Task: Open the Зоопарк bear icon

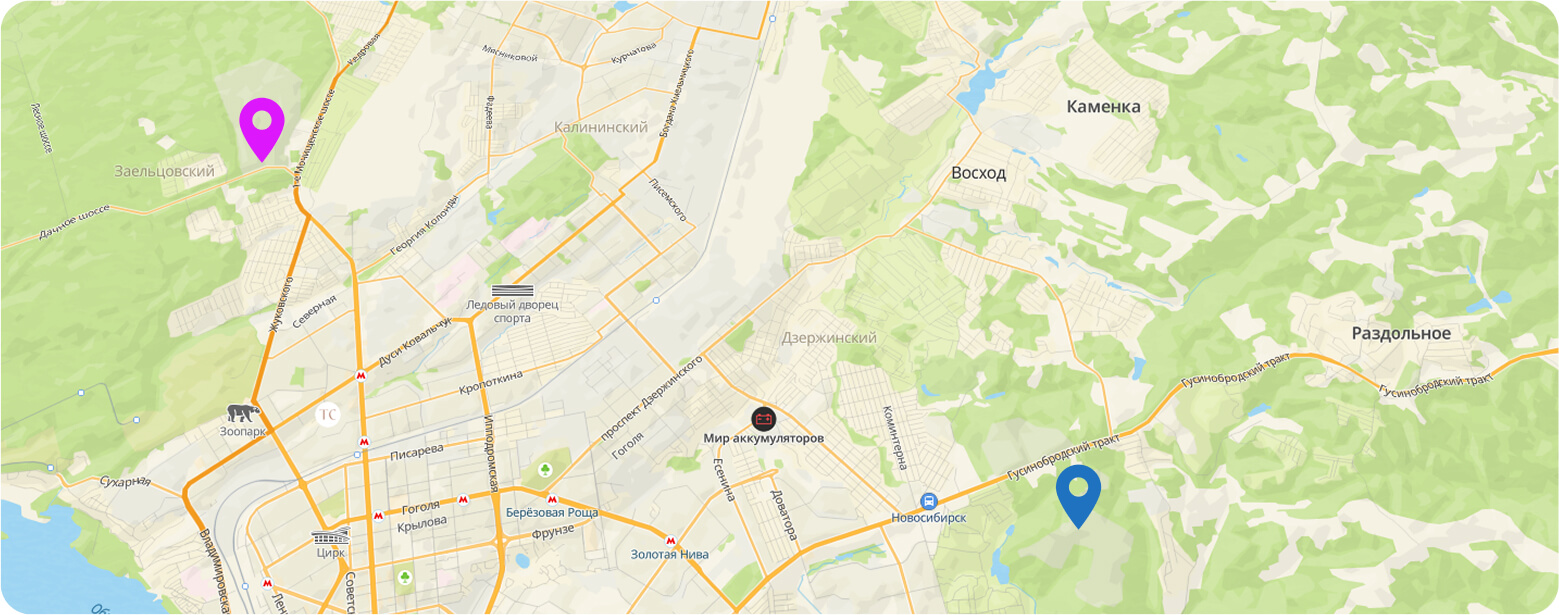Action: point(243,414)
